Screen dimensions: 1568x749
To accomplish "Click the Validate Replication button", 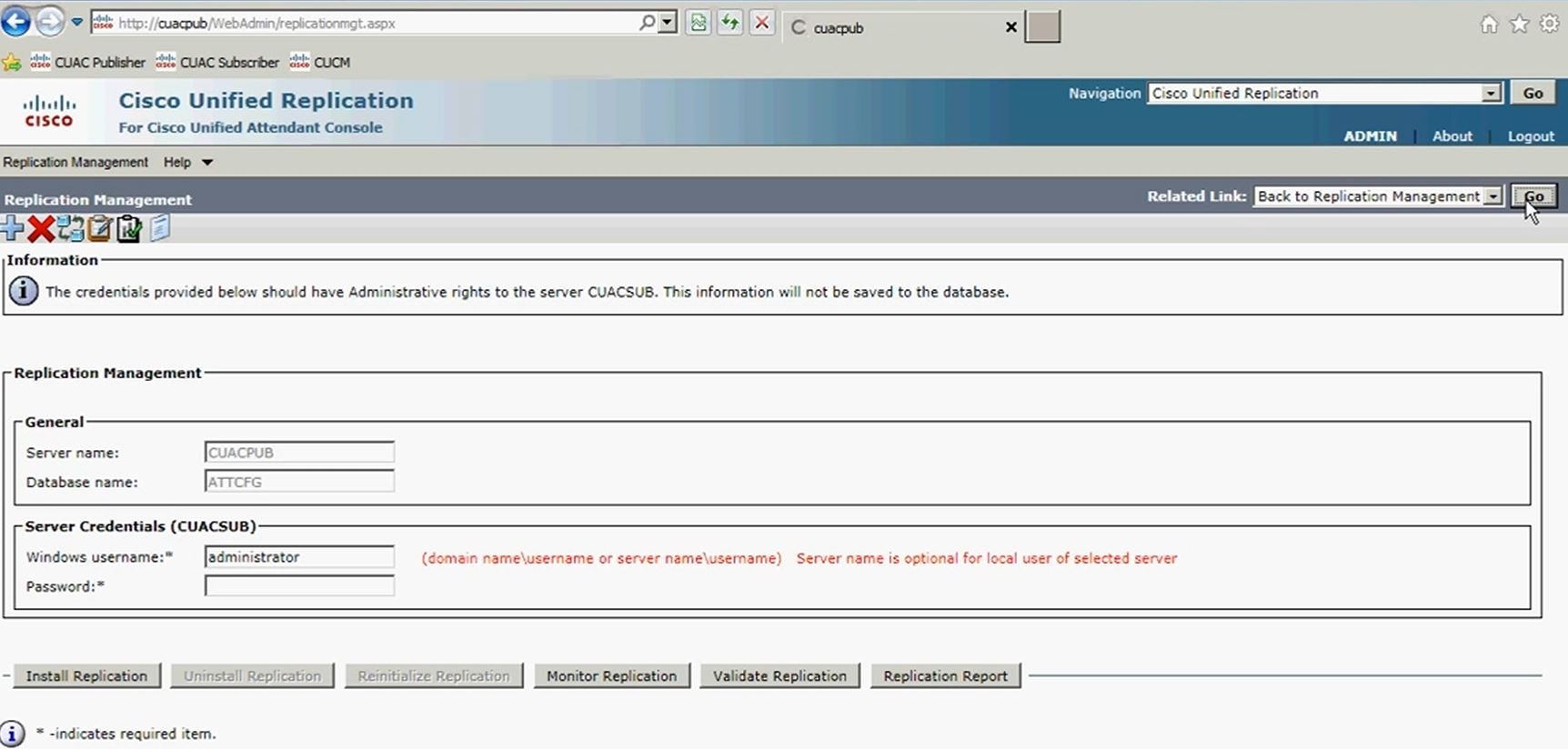I will [779, 675].
